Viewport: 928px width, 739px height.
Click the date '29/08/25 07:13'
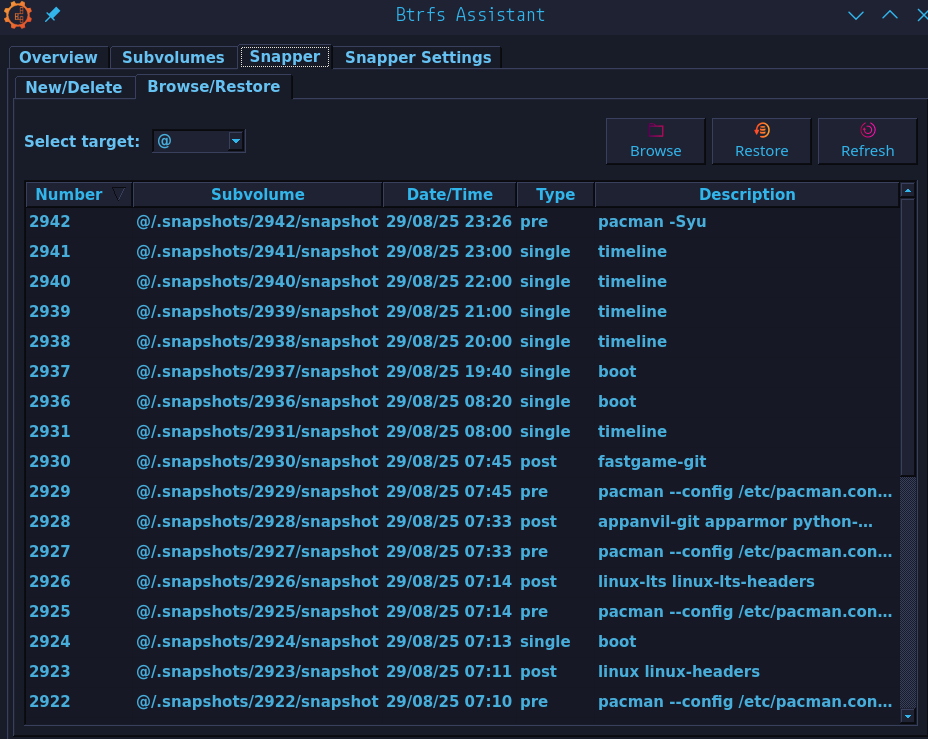[x=449, y=642]
